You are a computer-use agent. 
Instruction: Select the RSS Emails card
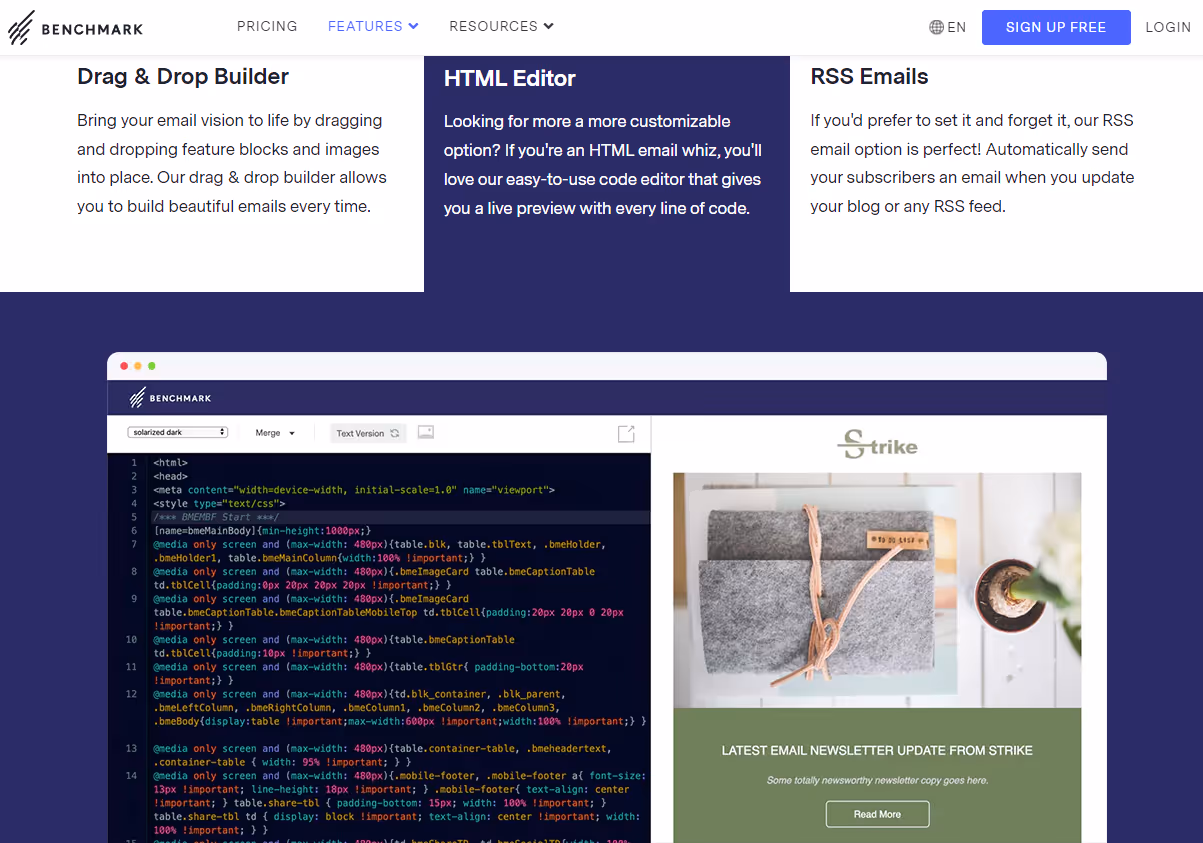(996, 173)
